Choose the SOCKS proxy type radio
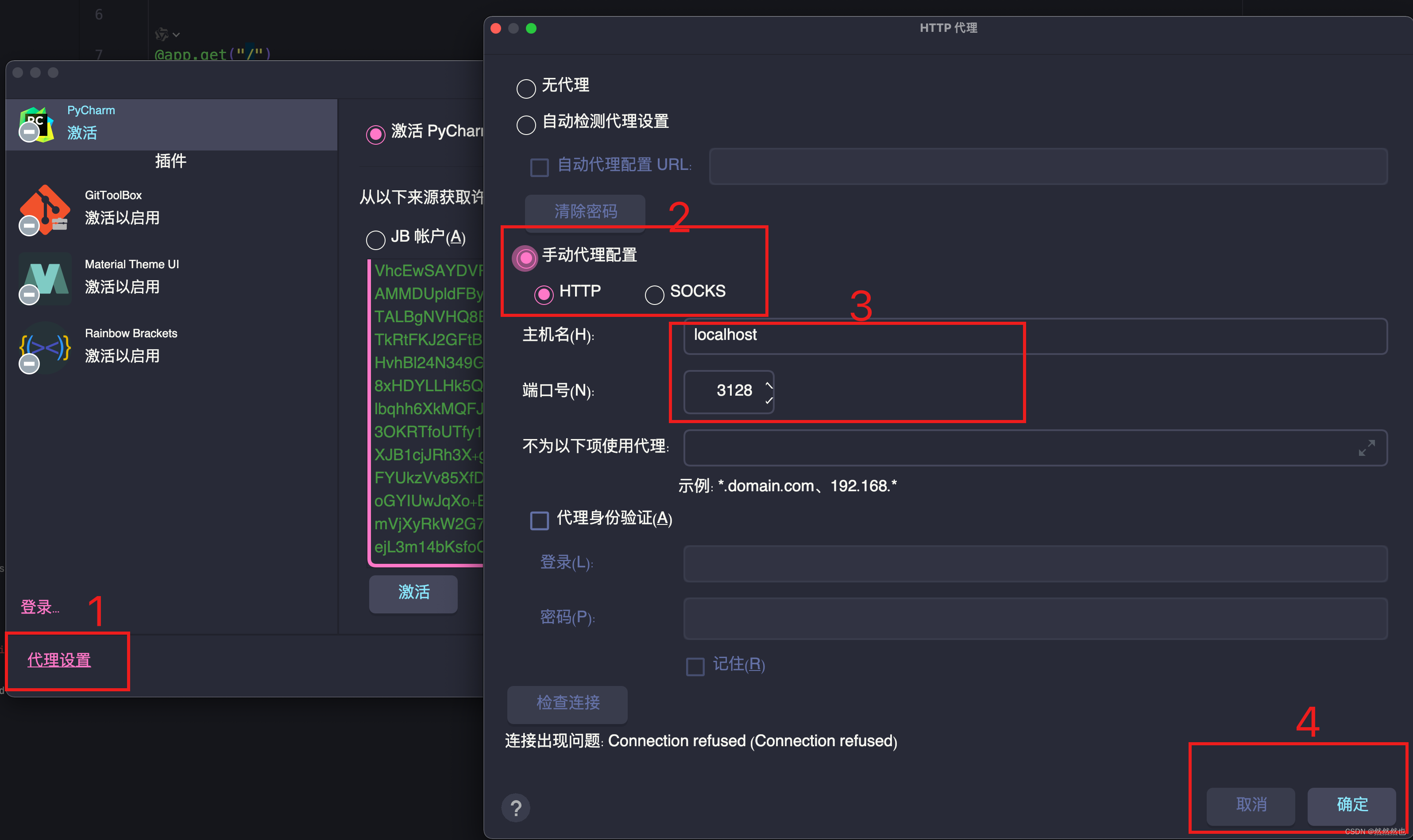 (654, 294)
